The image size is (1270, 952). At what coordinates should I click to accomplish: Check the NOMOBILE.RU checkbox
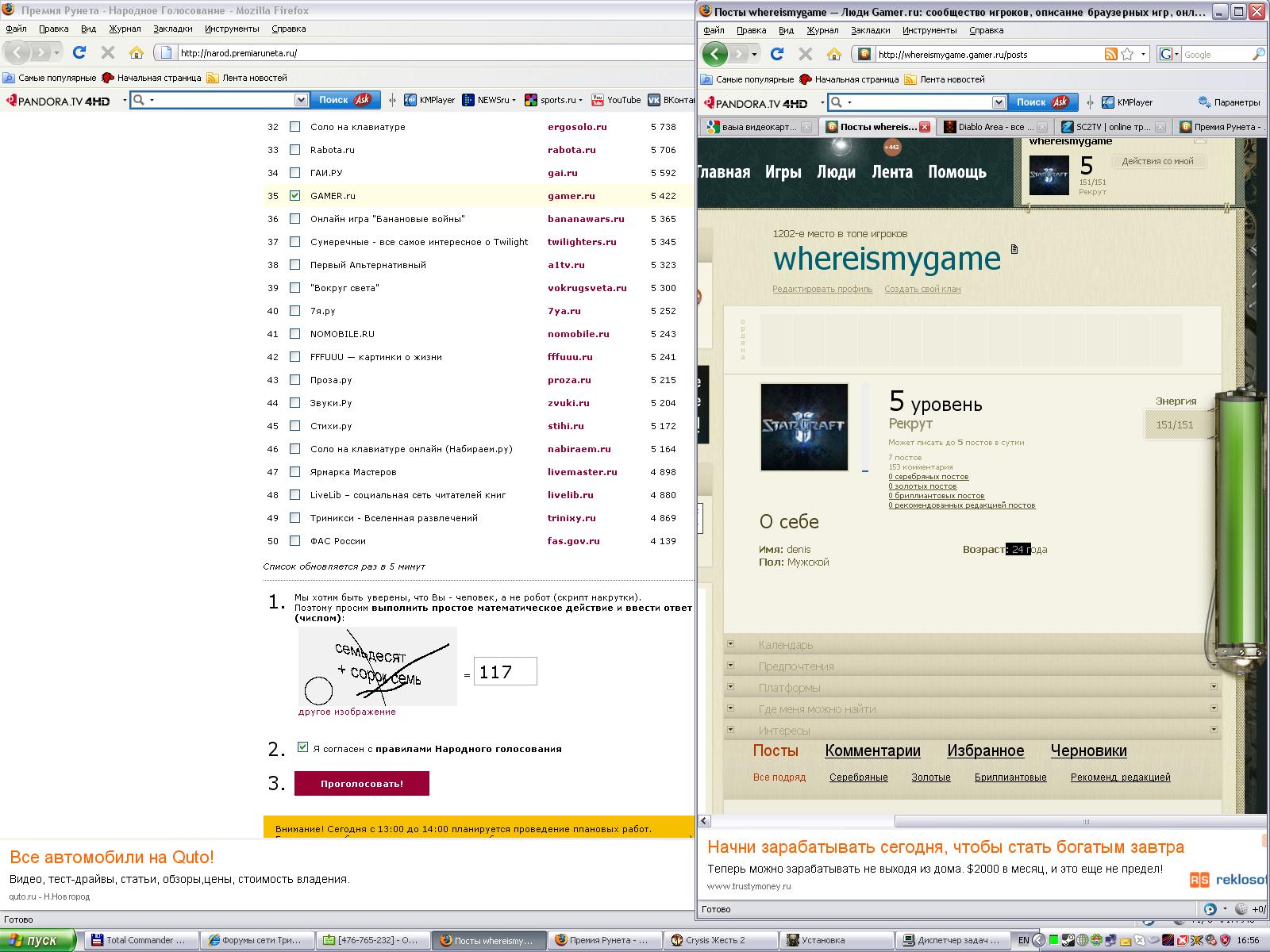coord(295,333)
